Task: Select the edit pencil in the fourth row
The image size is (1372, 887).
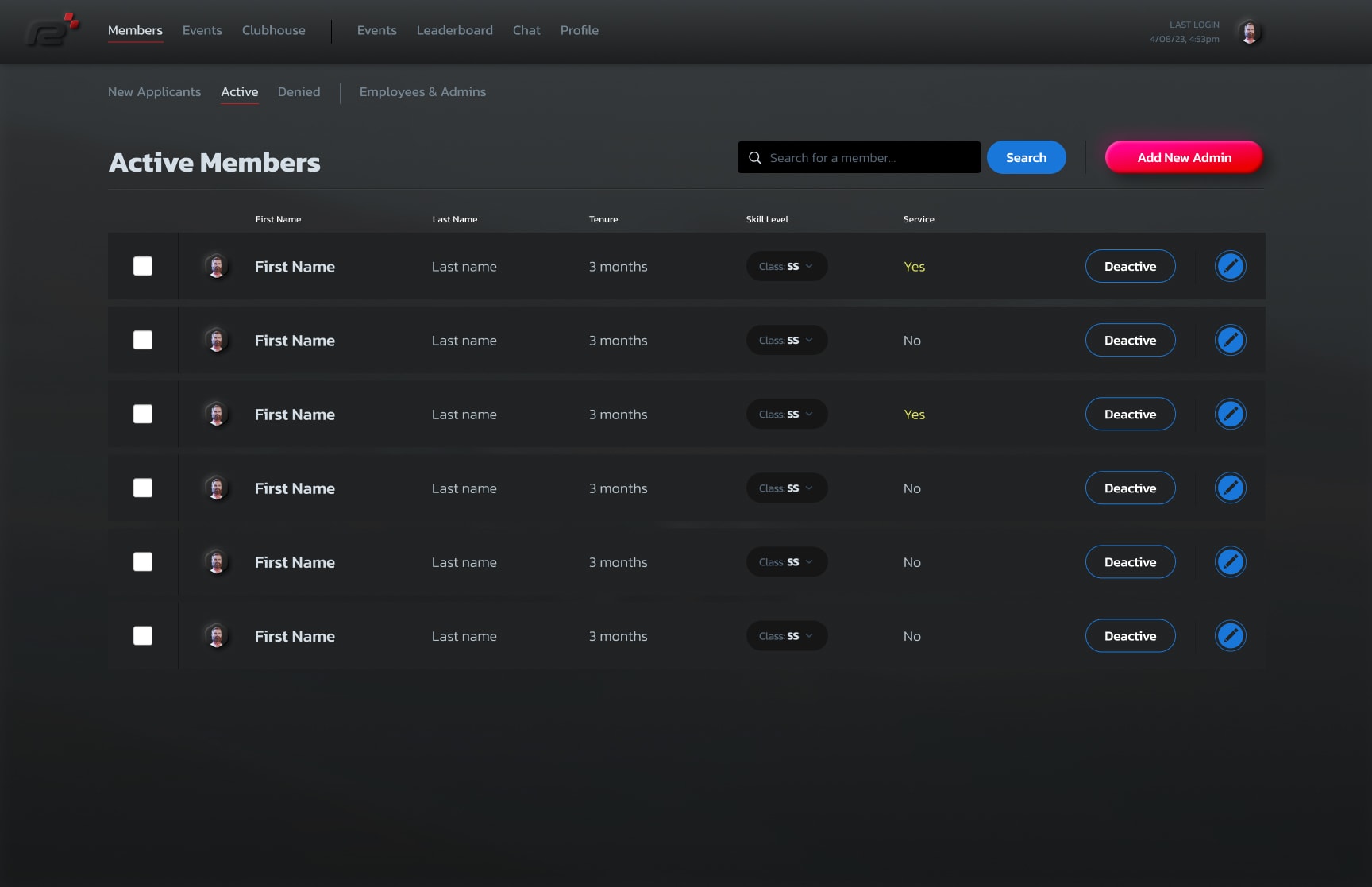Action: click(1231, 488)
